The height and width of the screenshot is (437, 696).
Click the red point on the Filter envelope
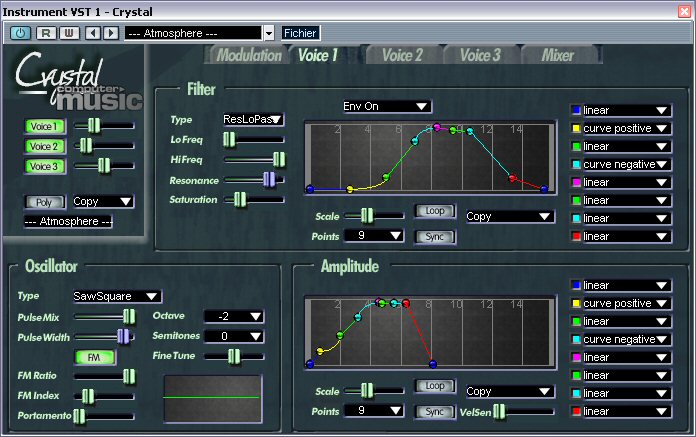point(512,178)
